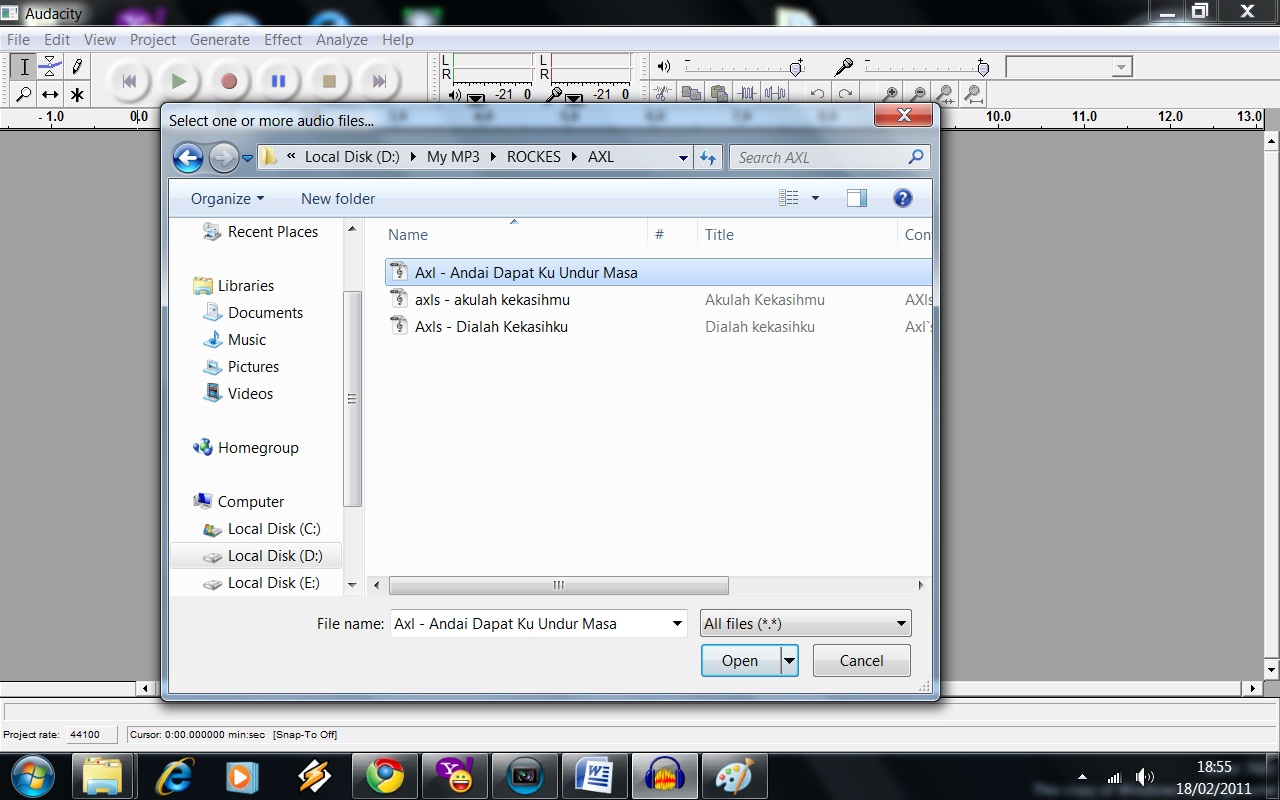1280x800 pixels.
Task: Click New folder button
Action: coord(338,198)
